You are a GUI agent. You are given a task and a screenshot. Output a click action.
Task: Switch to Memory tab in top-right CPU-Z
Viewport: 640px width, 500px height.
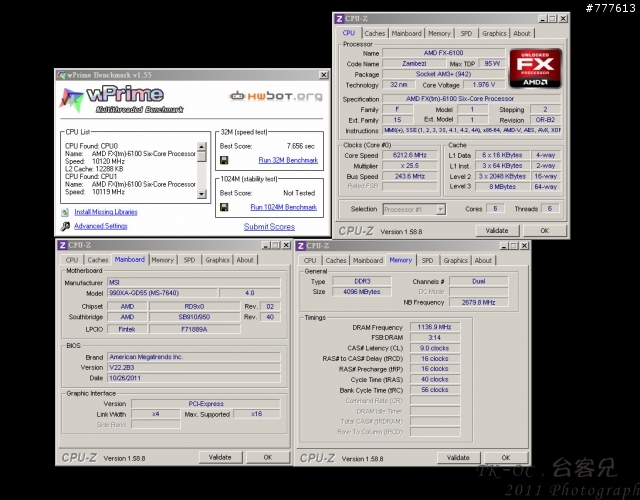439,33
